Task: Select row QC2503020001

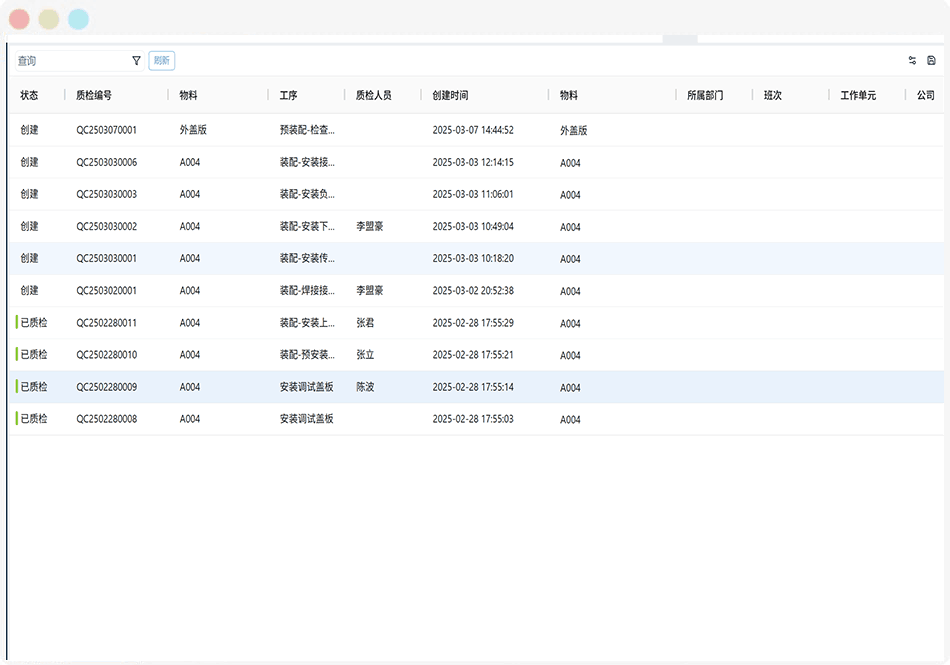Action: pos(476,291)
